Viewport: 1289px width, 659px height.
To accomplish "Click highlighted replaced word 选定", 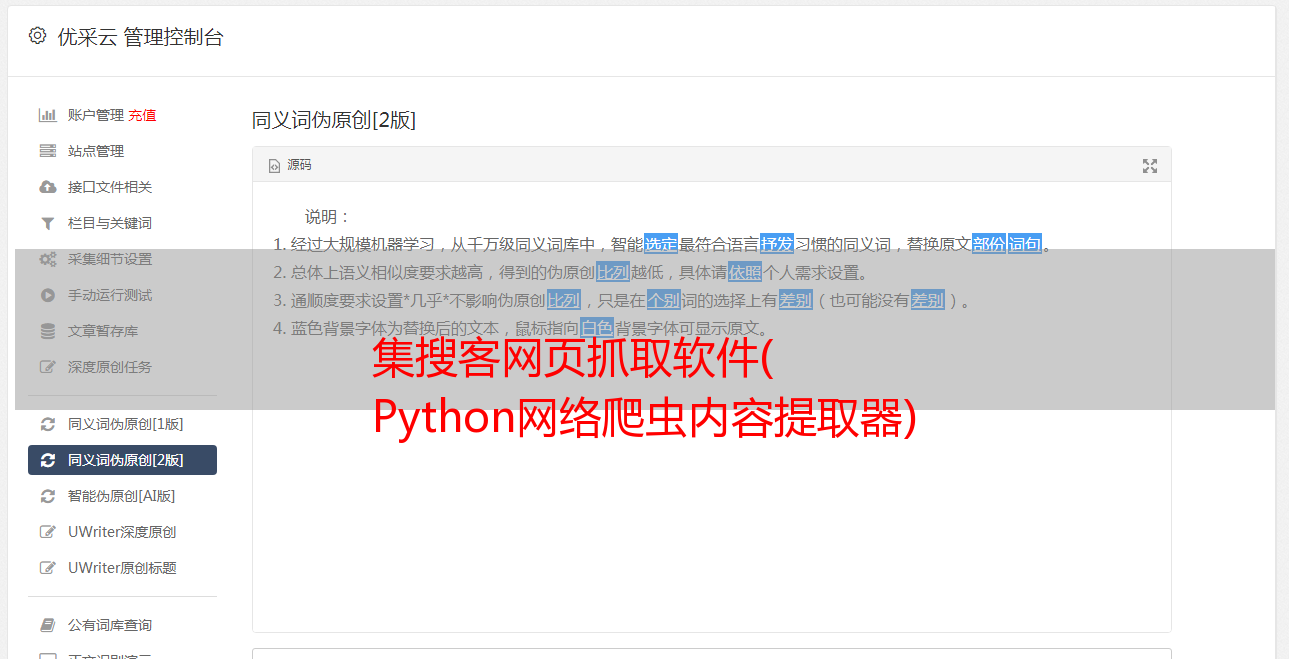I will click(661, 244).
